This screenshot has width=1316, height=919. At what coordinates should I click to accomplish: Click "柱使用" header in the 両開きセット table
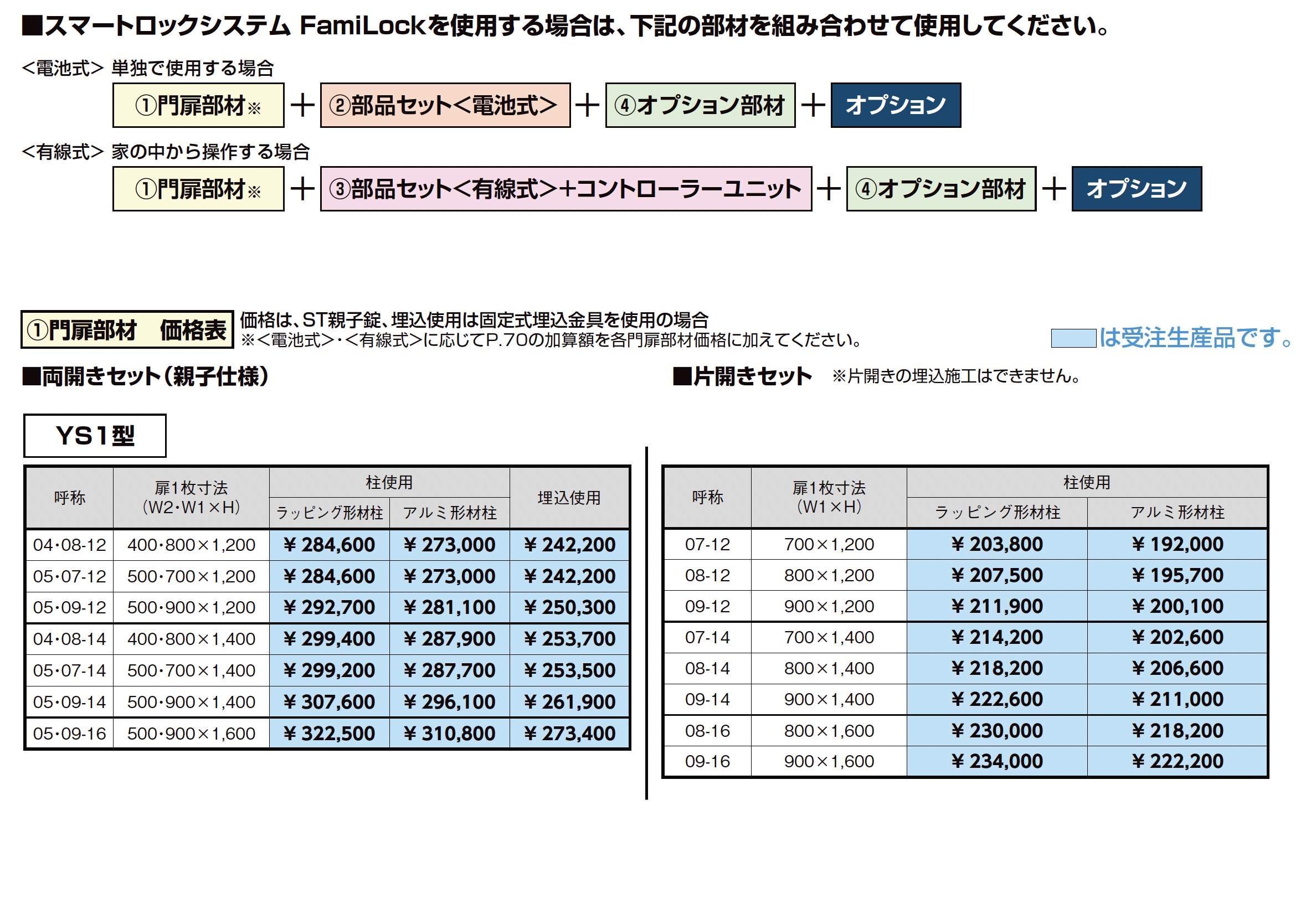coord(389,482)
